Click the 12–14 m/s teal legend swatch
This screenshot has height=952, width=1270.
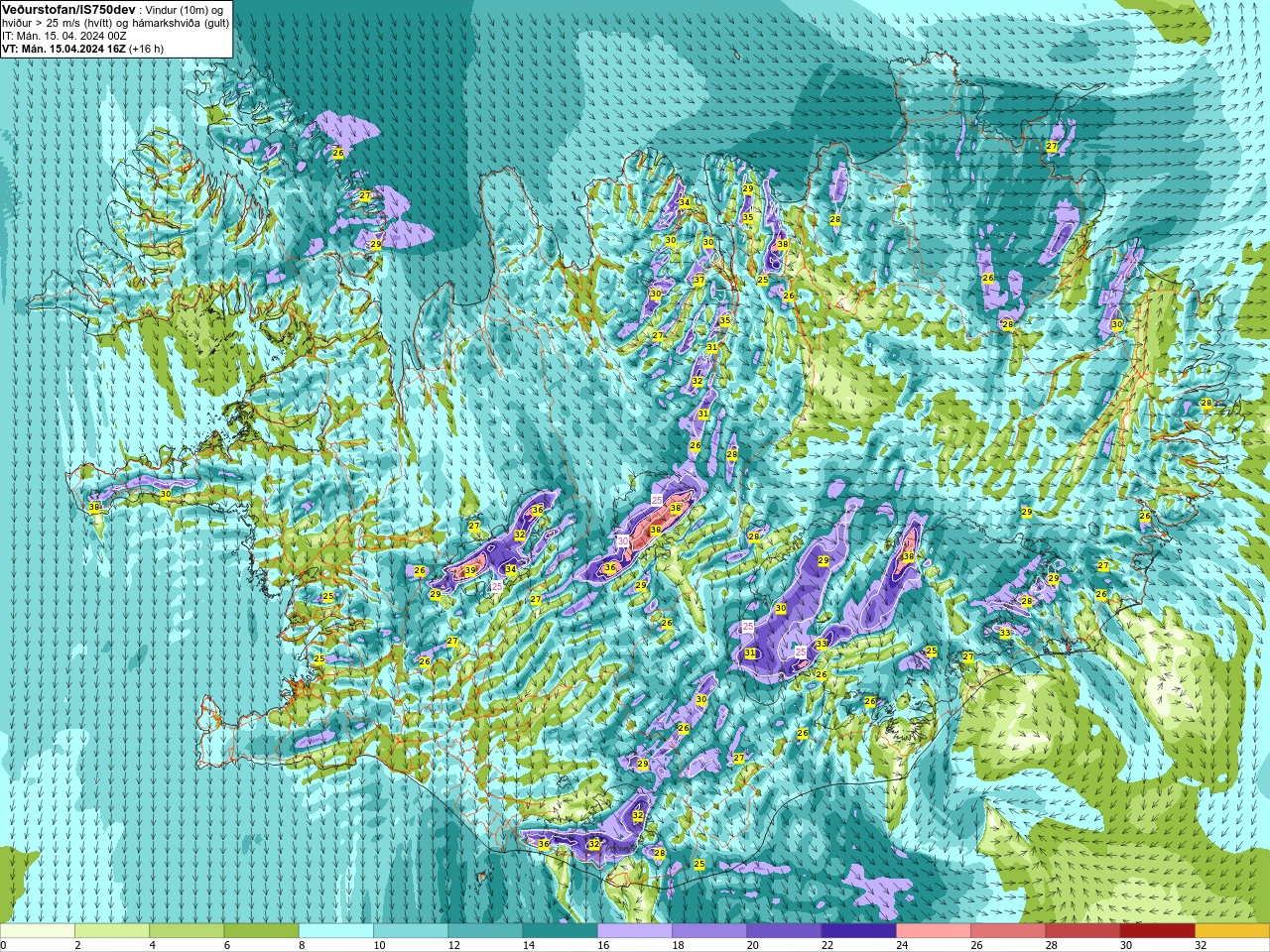click(x=485, y=931)
